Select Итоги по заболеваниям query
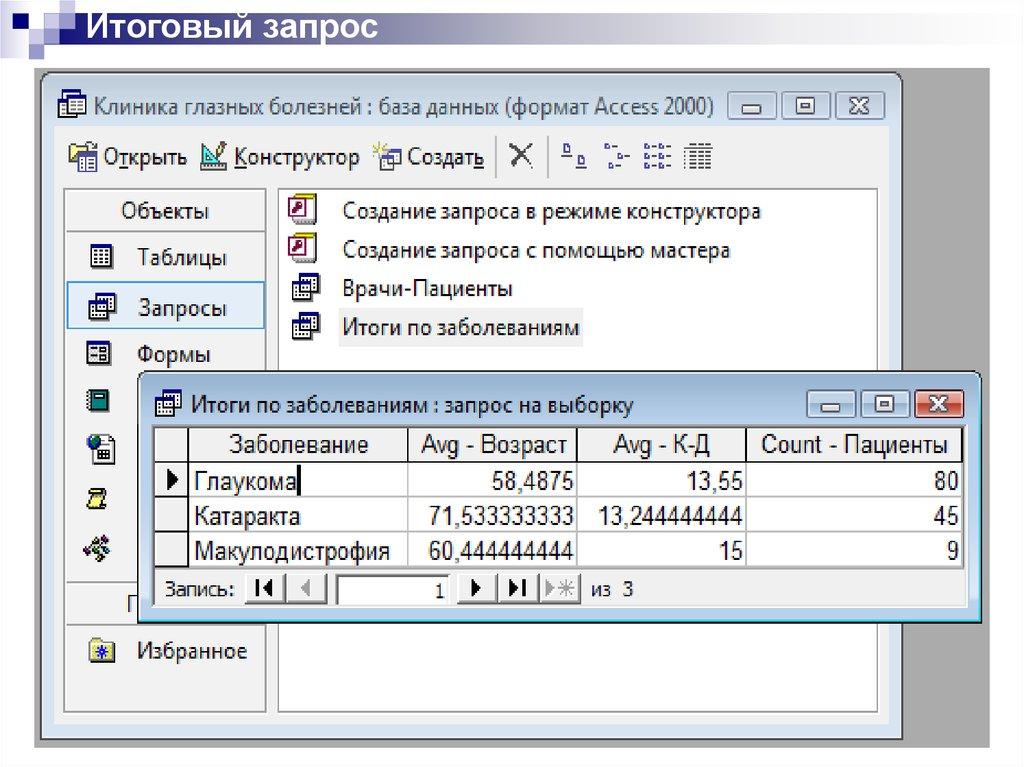 [x=460, y=327]
